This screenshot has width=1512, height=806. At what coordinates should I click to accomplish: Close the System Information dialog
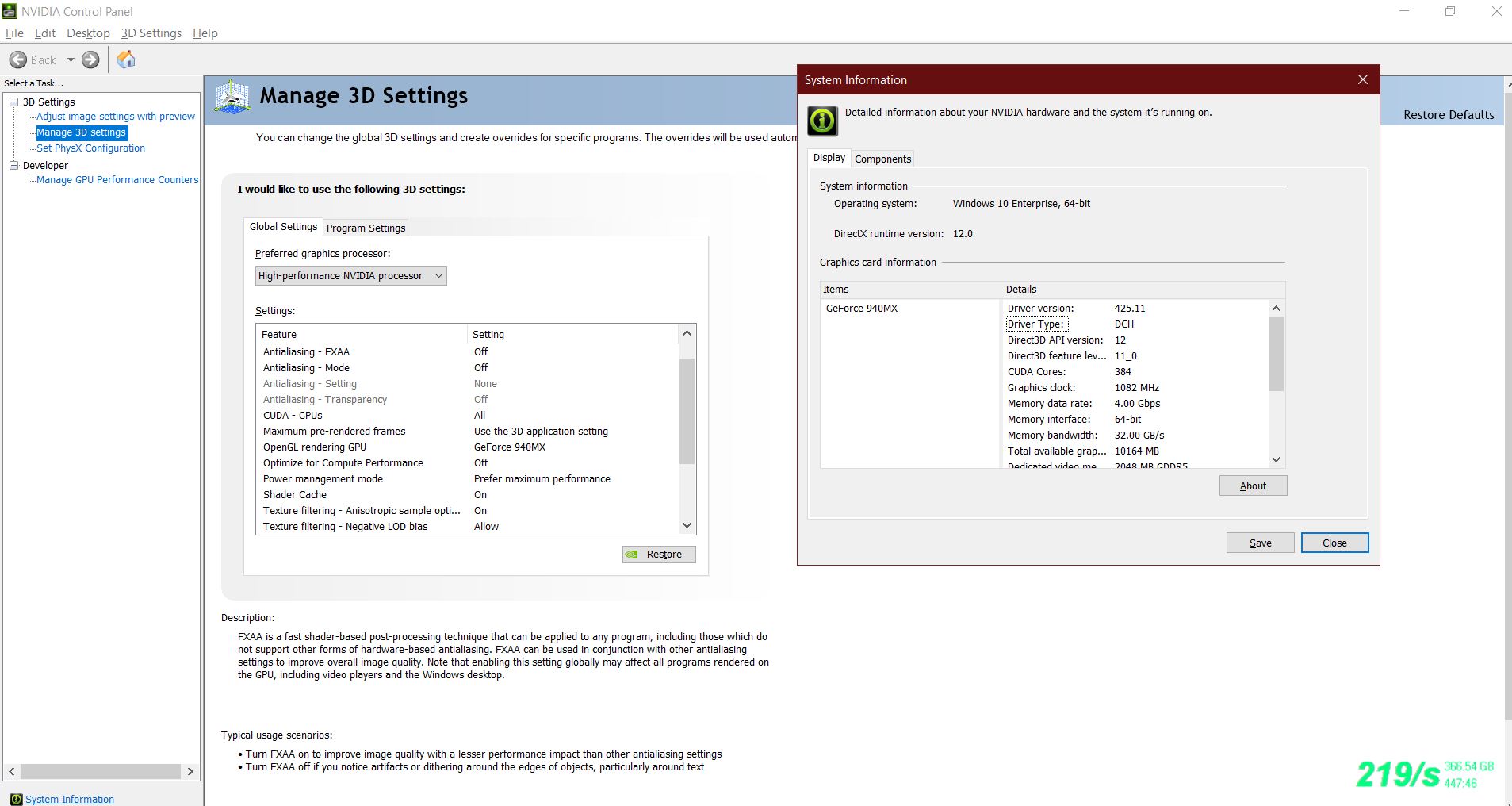coord(1363,79)
